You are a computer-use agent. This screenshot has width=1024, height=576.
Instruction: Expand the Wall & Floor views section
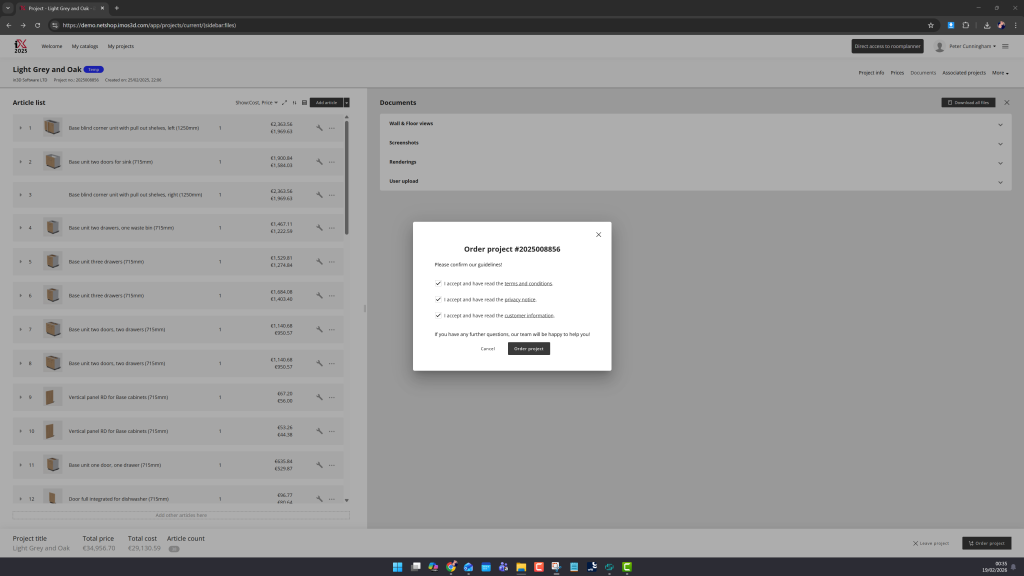694,124
